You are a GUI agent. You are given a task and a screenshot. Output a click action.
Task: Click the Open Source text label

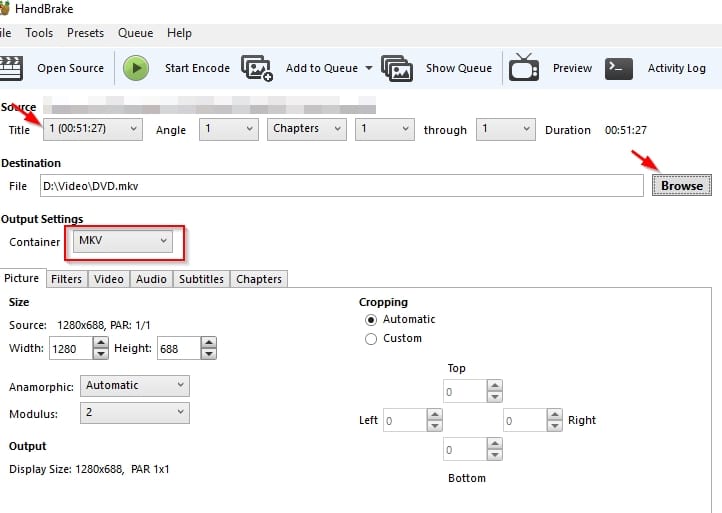[x=70, y=68]
